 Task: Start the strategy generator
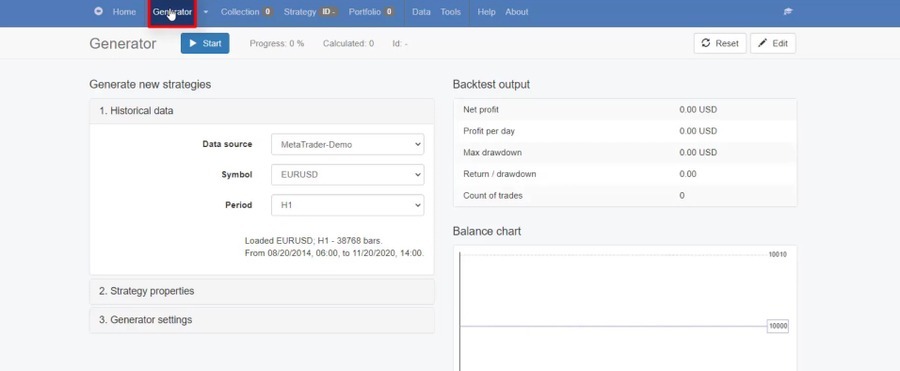coord(205,43)
